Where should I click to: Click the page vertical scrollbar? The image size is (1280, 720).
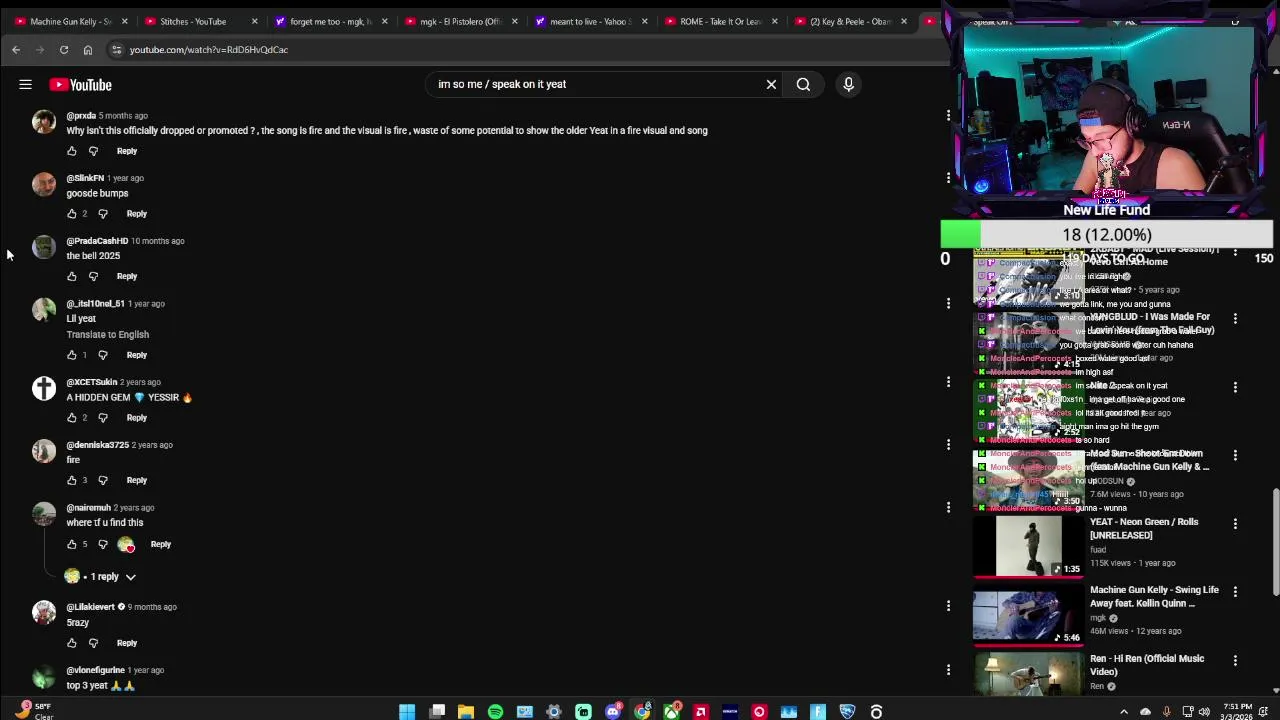pos(1275,540)
